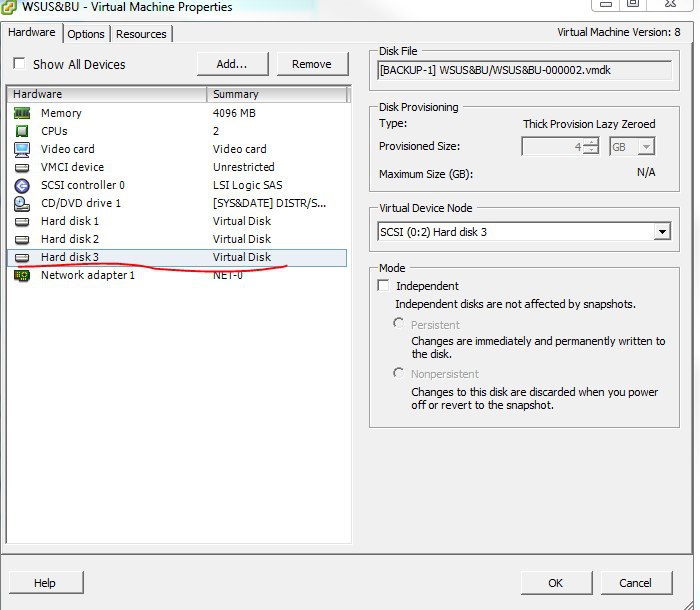
Task: Switch to the Hardware tab
Action: click(x=32, y=33)
